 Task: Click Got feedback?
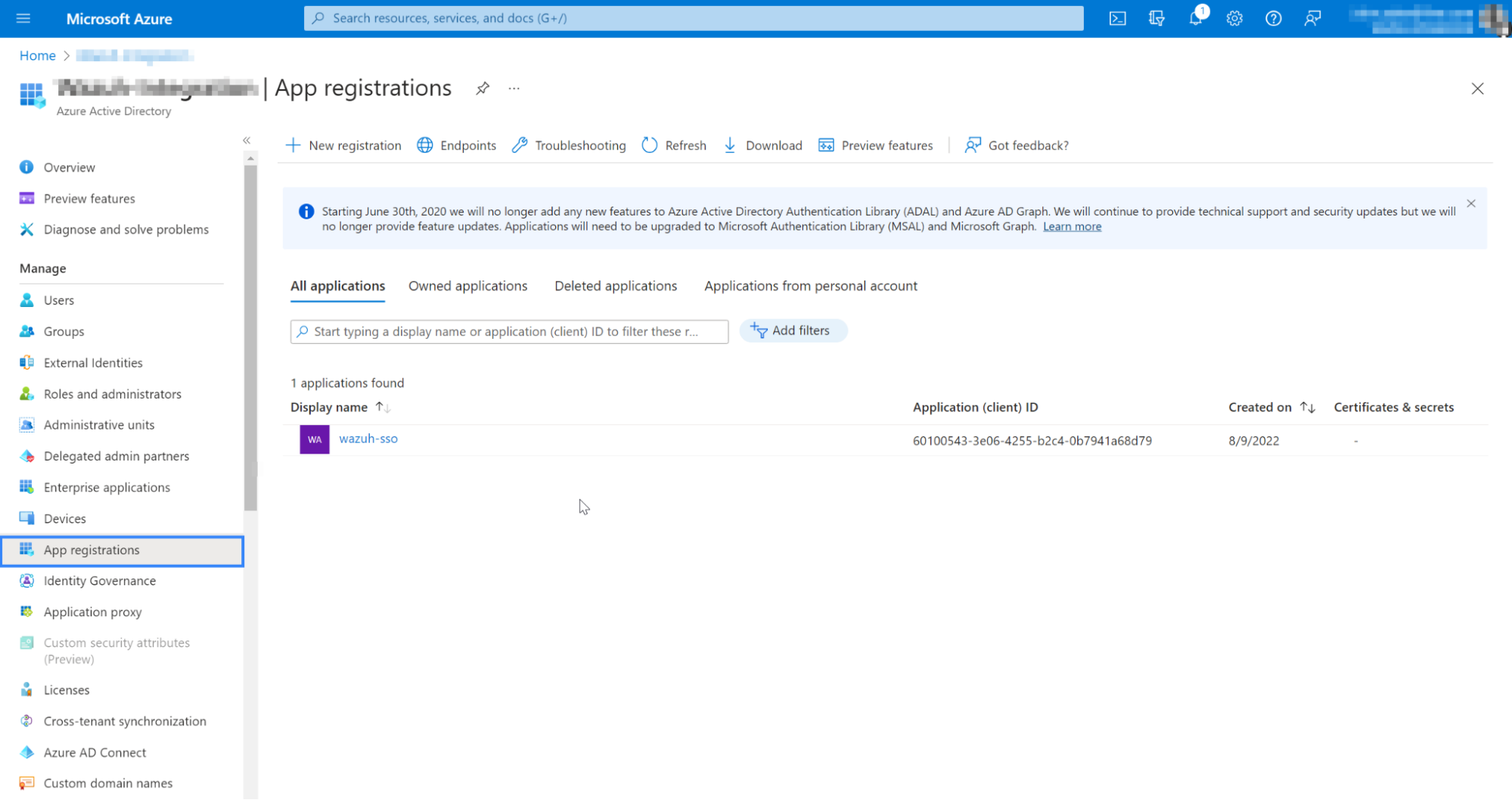coord(1017,145)
